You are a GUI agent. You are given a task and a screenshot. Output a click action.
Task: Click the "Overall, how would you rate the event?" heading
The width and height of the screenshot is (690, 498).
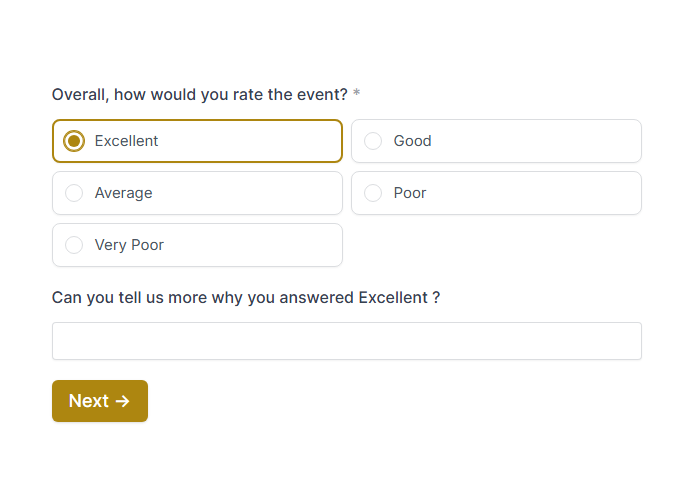[x=199, y=95]
